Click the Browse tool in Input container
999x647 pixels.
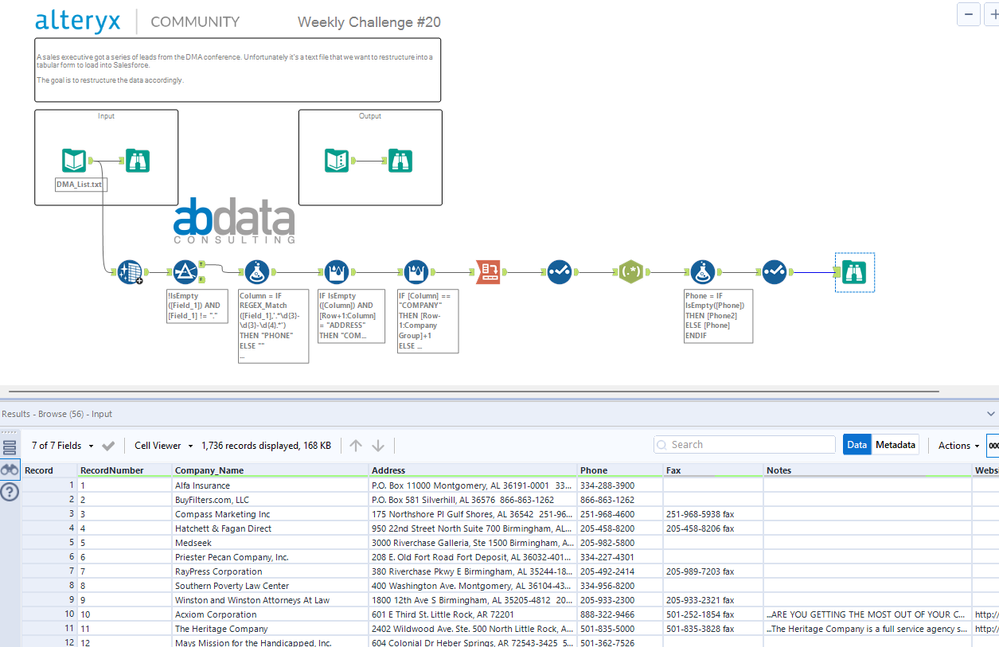pyautogui.click(x=138, y=160)
